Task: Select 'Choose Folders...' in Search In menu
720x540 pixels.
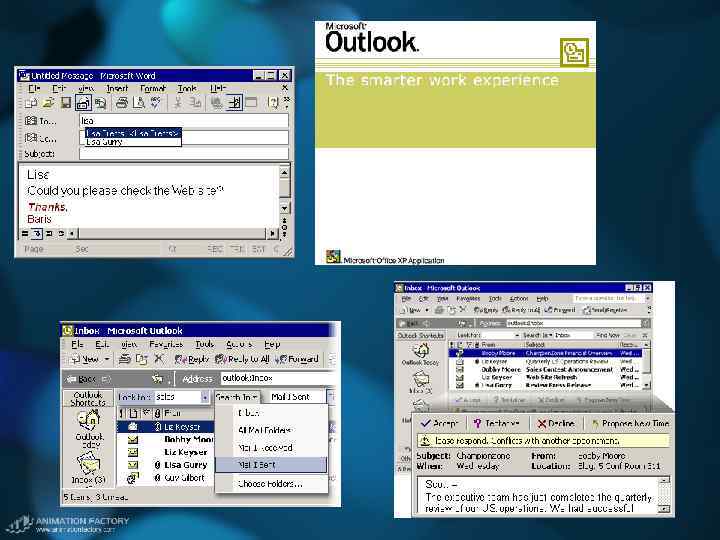Action: [x=271, y=484]
